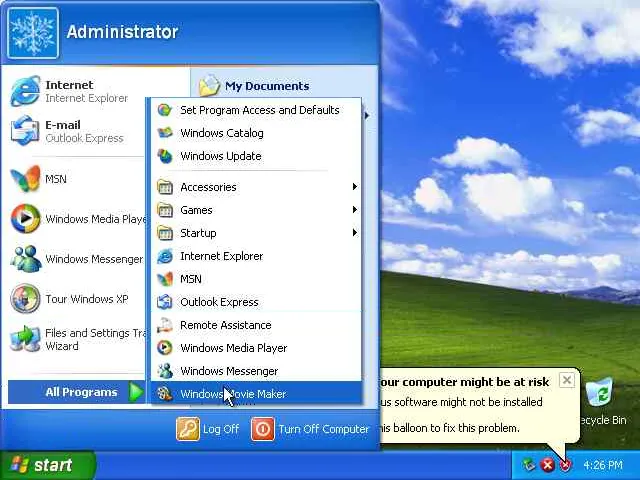Close the security warning balloon
This screenshot has height=480, width=640.
point(567,380)
